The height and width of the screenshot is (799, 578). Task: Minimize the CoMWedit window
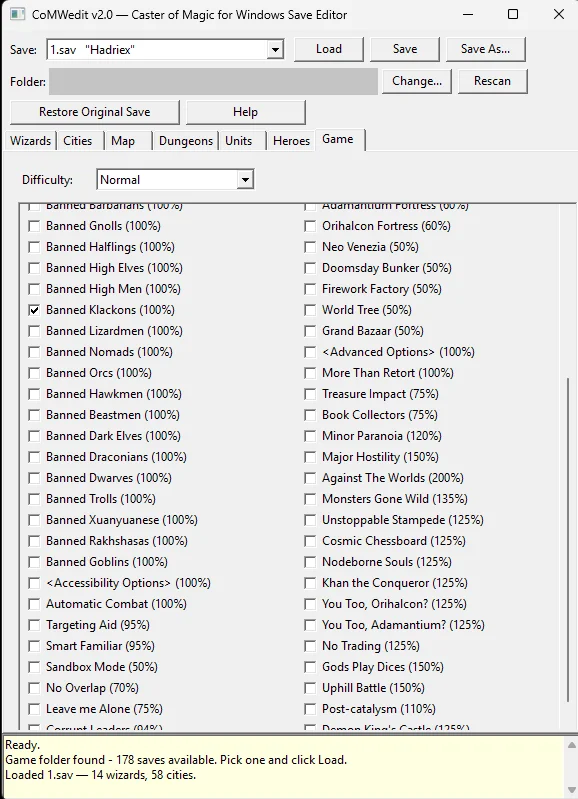coord(468,14)
